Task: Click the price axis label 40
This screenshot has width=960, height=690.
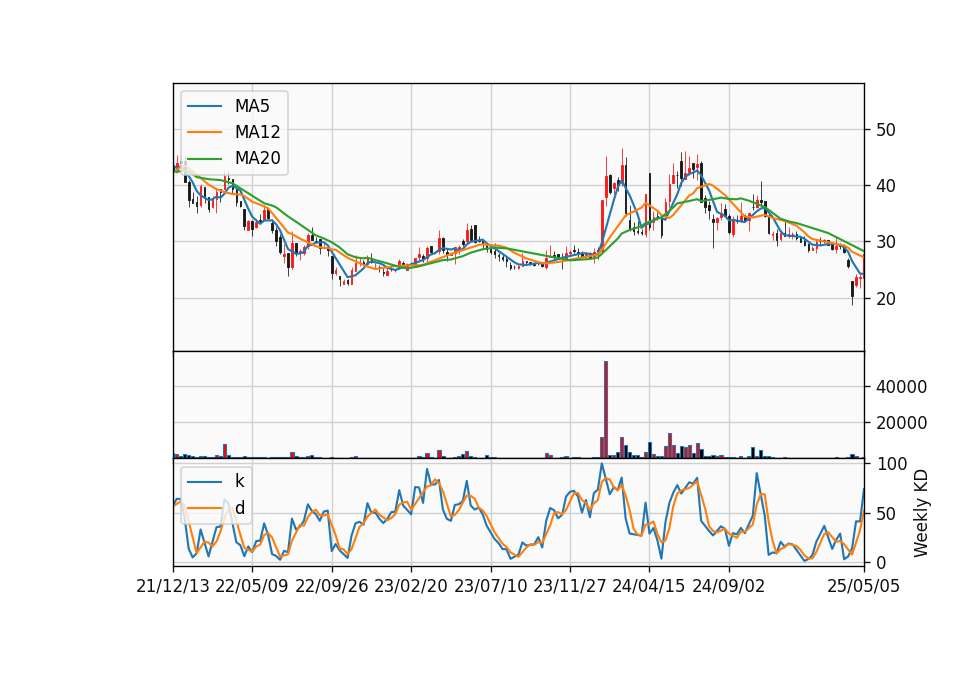Action: [x=886, y=186]
